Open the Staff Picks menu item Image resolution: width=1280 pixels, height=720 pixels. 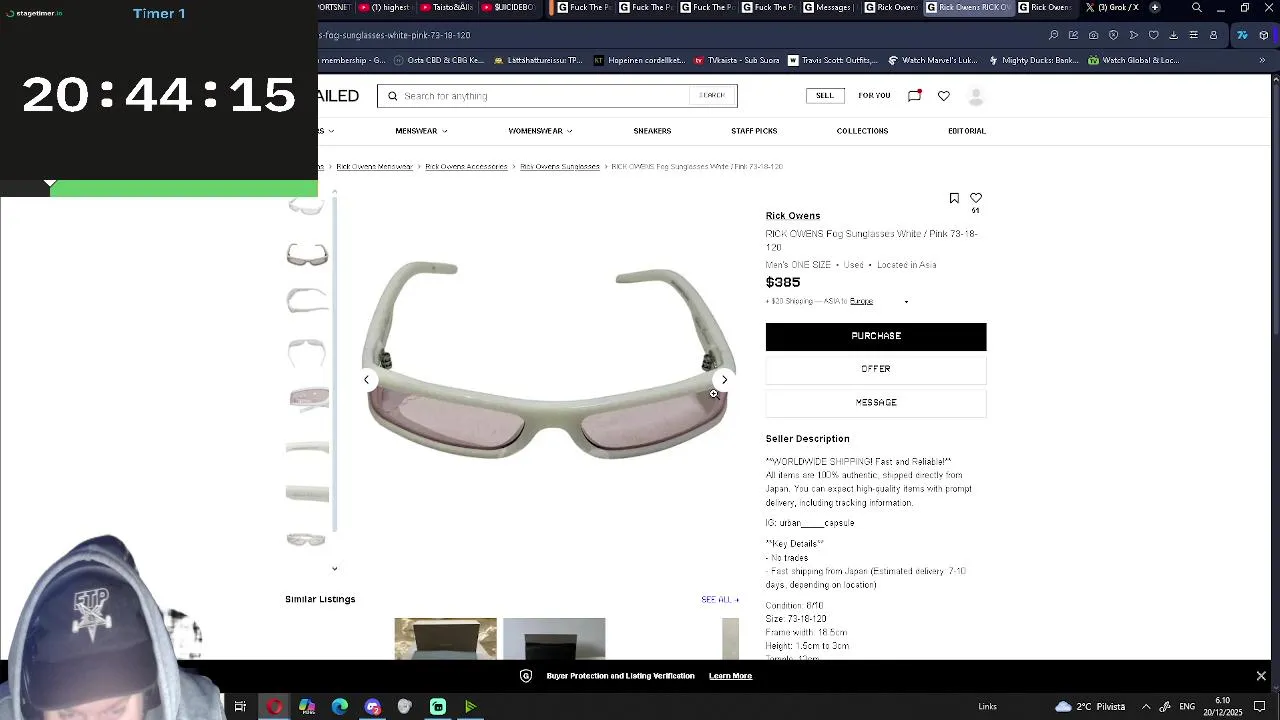click(x=754, y=131)
